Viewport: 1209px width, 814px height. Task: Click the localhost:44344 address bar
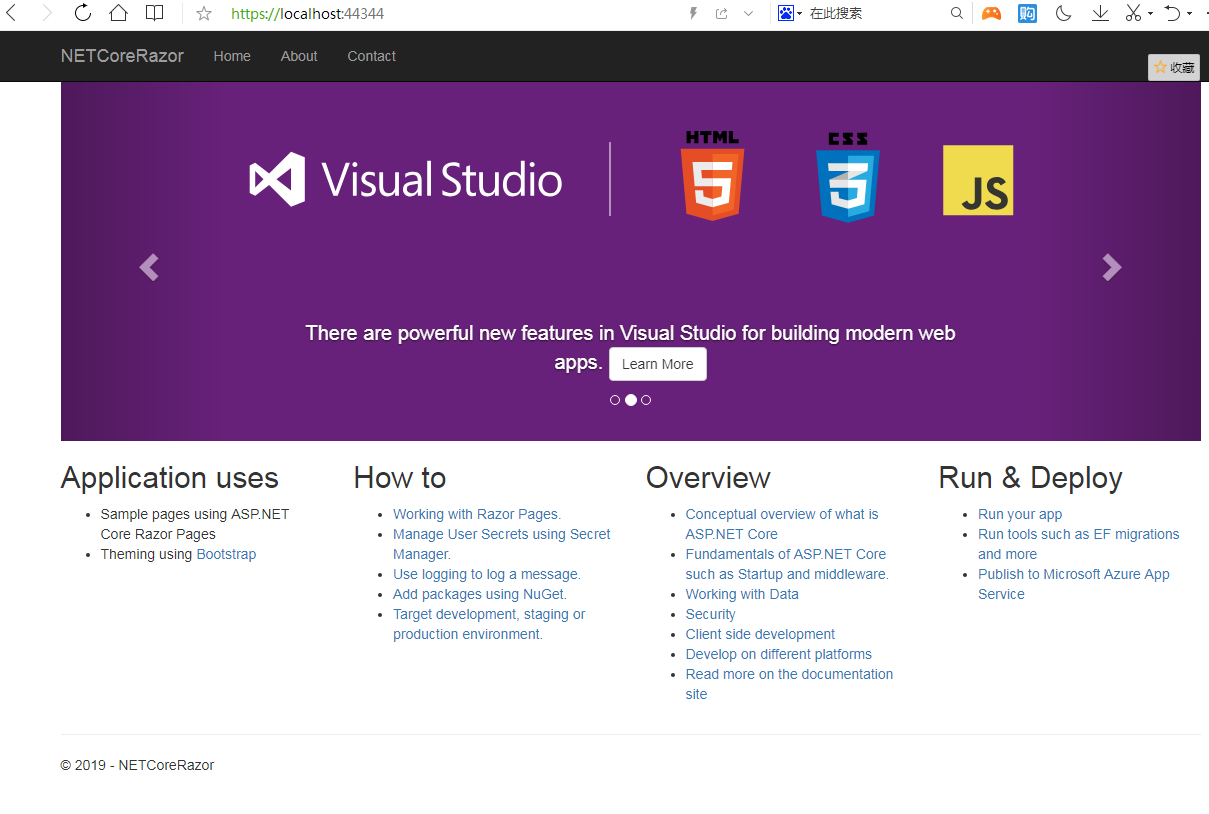307,14
